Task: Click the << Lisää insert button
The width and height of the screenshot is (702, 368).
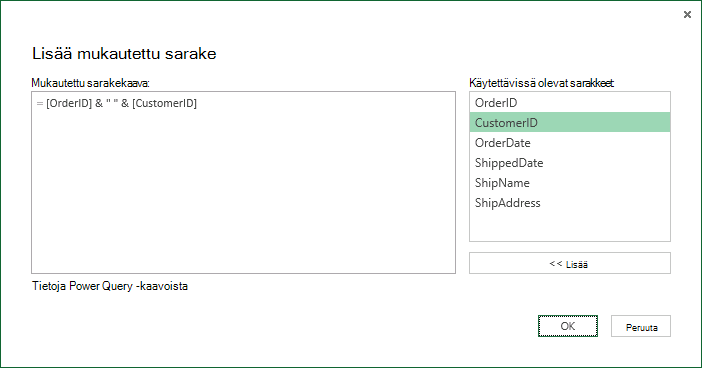Action: 569,263
